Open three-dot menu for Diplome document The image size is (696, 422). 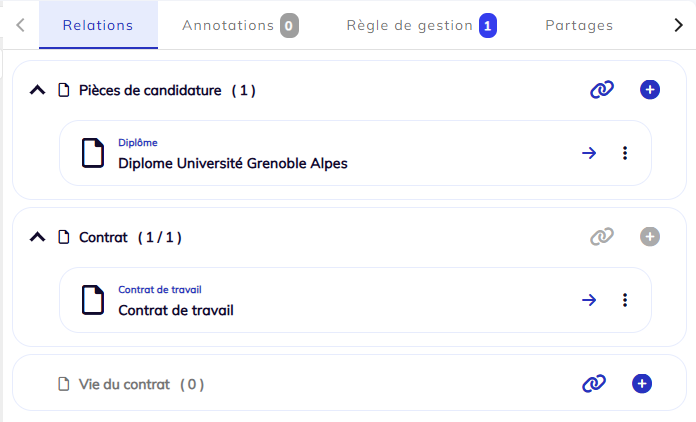(625, 153)
